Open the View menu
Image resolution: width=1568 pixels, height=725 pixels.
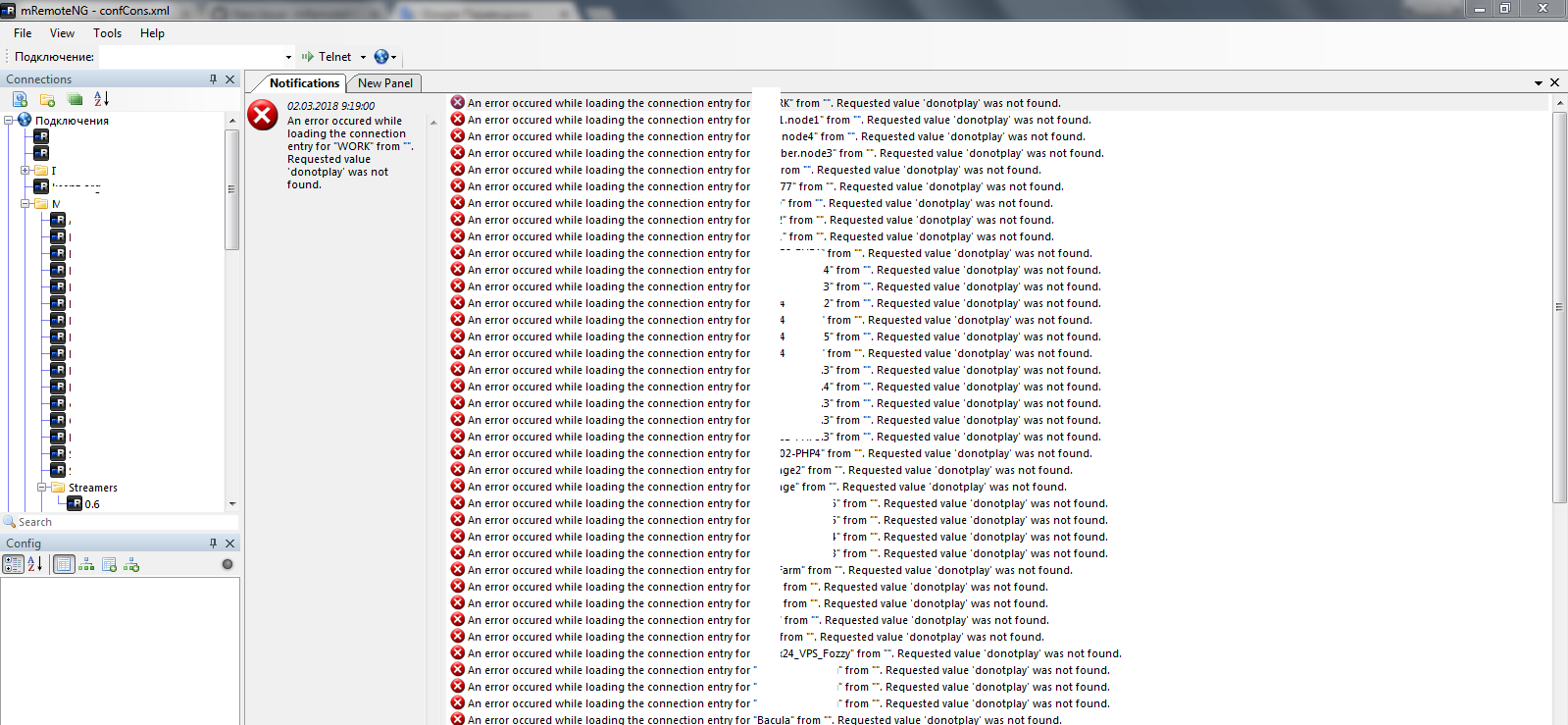(62, 33)
